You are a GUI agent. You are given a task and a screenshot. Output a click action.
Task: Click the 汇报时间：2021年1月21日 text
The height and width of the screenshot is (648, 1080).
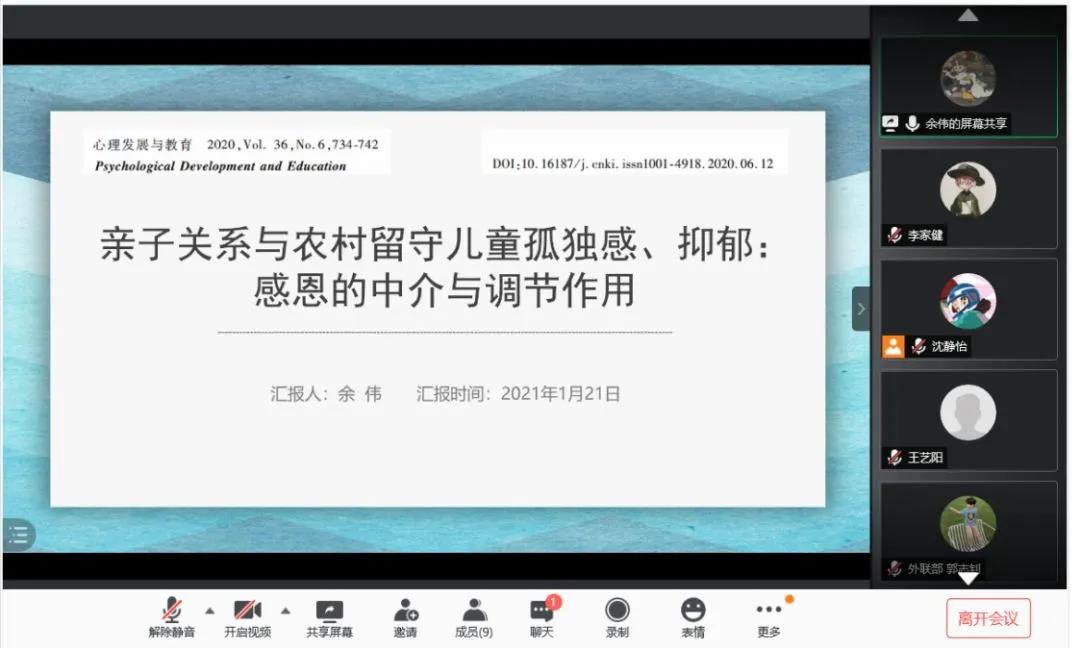518,394
